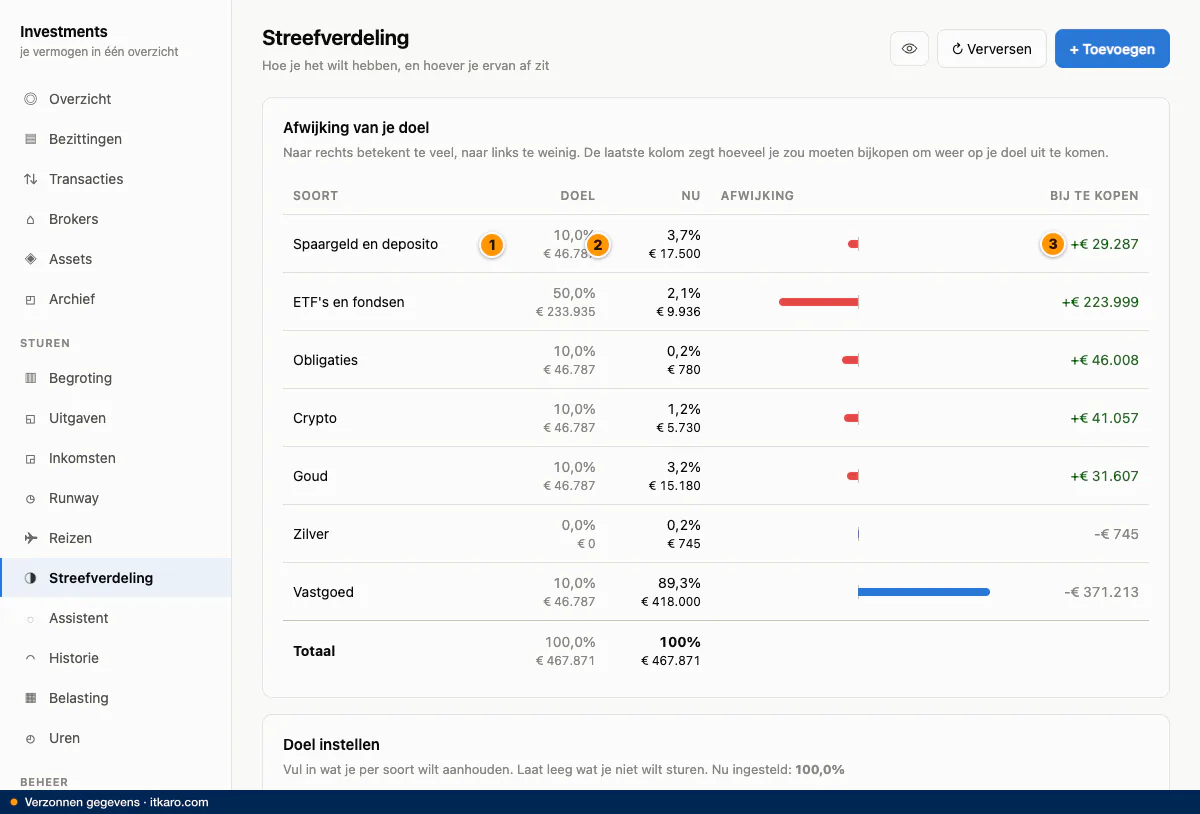Image resolution: width=1200 pixels, height=814 pixels.
Task: Click the Begroting sidebar icon
Action: 30,378
